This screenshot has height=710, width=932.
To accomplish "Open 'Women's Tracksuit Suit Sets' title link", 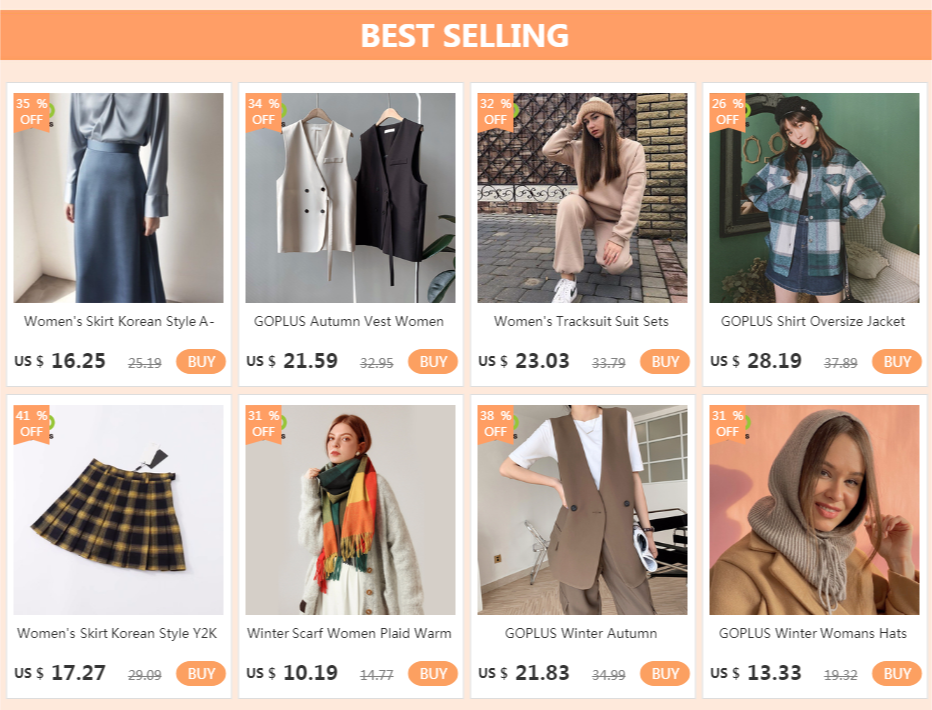I will click(581, 321).
